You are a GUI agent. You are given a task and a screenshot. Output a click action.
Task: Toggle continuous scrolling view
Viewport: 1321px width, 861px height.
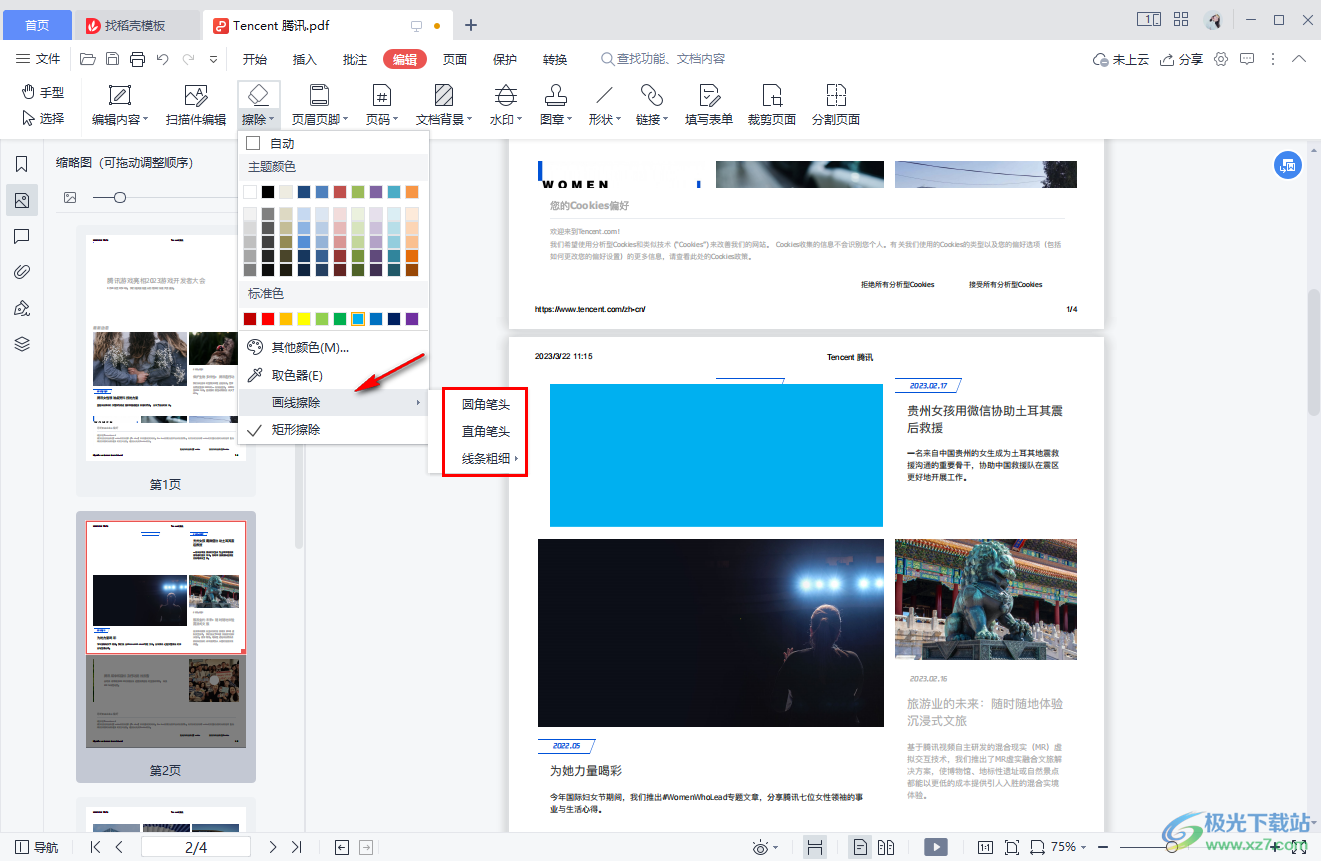(815, 847)
